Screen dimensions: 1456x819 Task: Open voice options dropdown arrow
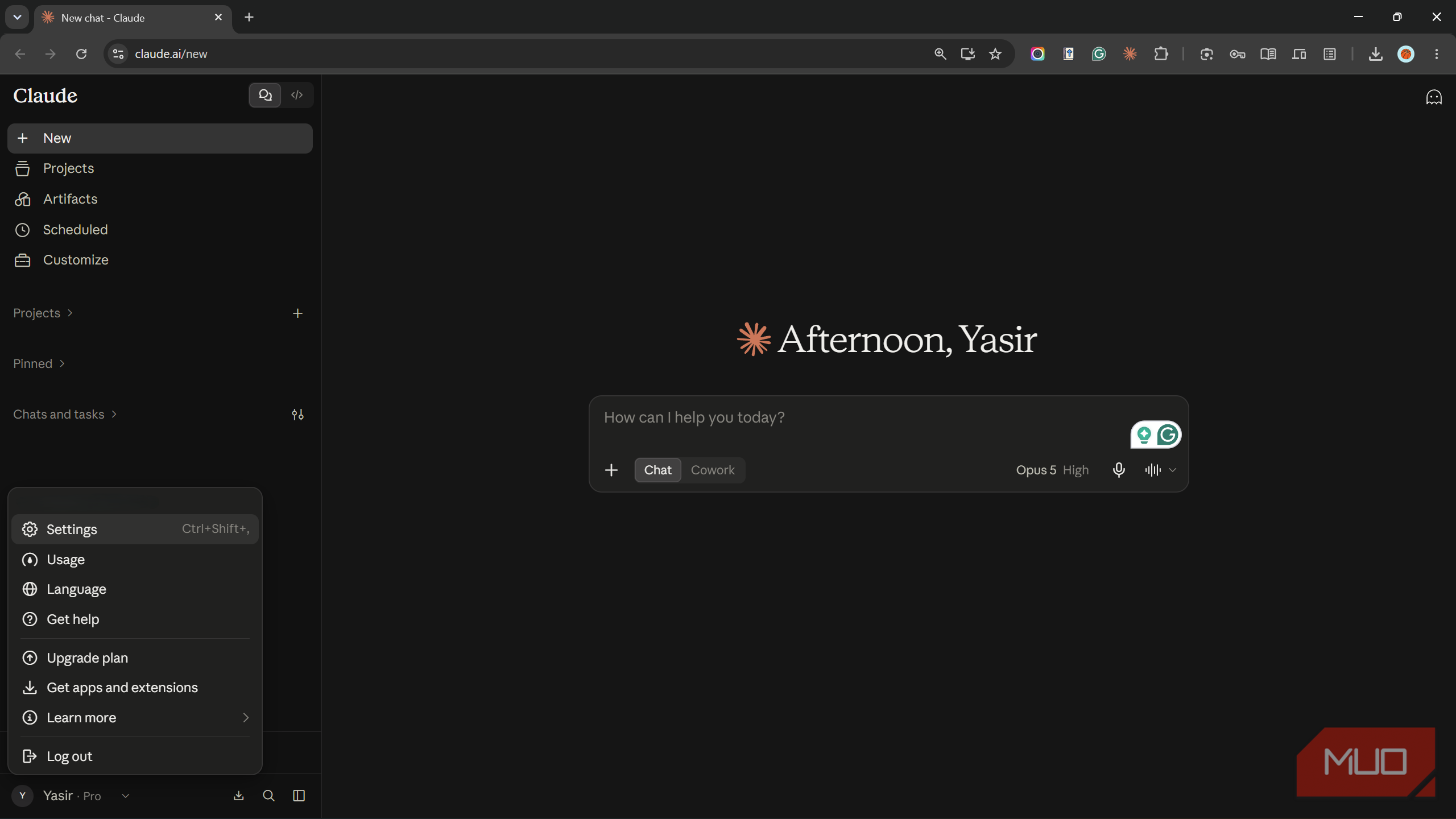[1173, 470]
